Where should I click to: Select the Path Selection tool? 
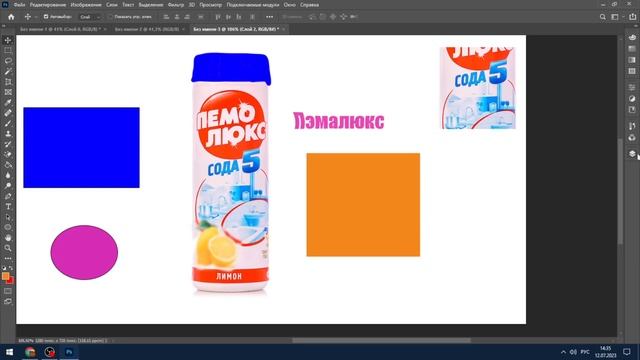[x=8, y=217]
